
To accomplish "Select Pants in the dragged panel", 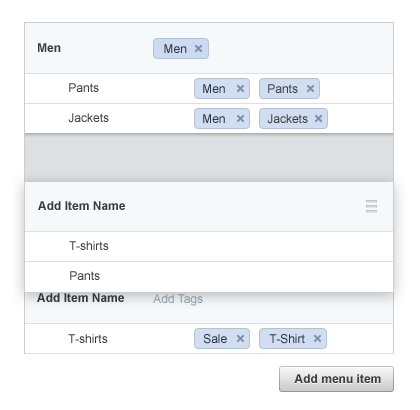I will pos(85,276).
